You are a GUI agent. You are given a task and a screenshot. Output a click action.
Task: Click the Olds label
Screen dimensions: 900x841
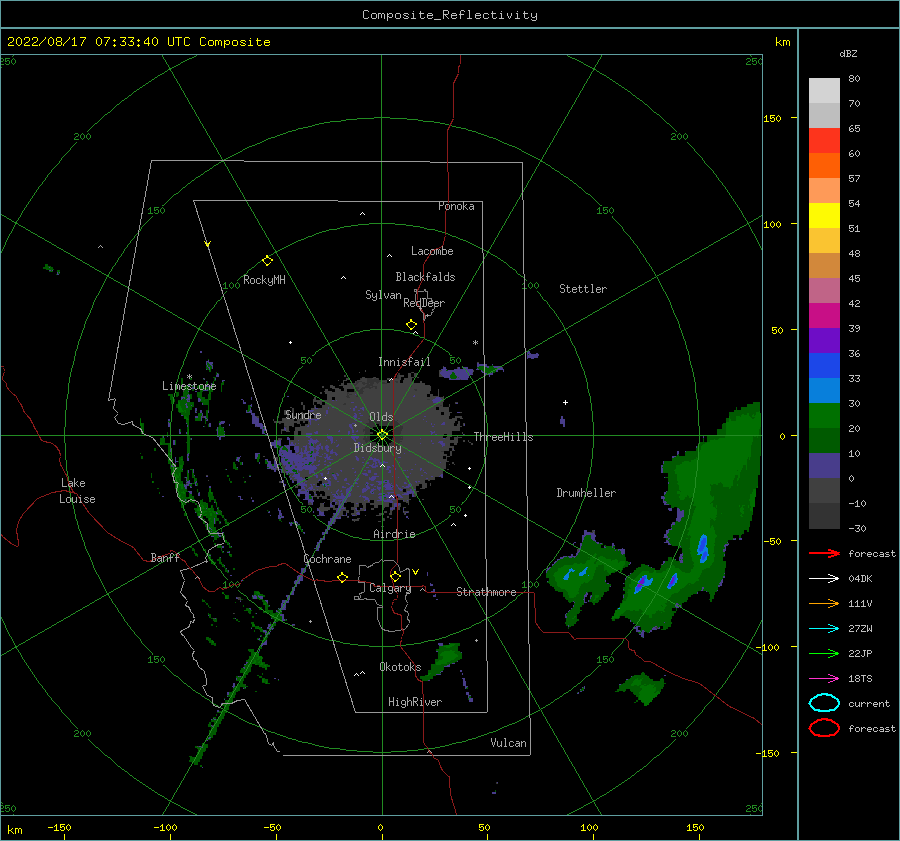[381, 417]
